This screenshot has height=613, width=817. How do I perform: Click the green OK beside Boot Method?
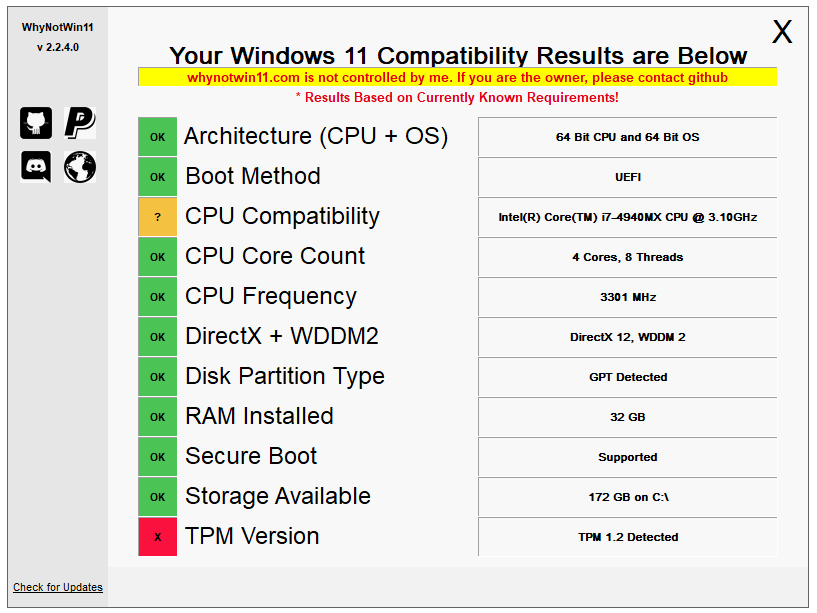pyautogui.click(x=157, y=177)
